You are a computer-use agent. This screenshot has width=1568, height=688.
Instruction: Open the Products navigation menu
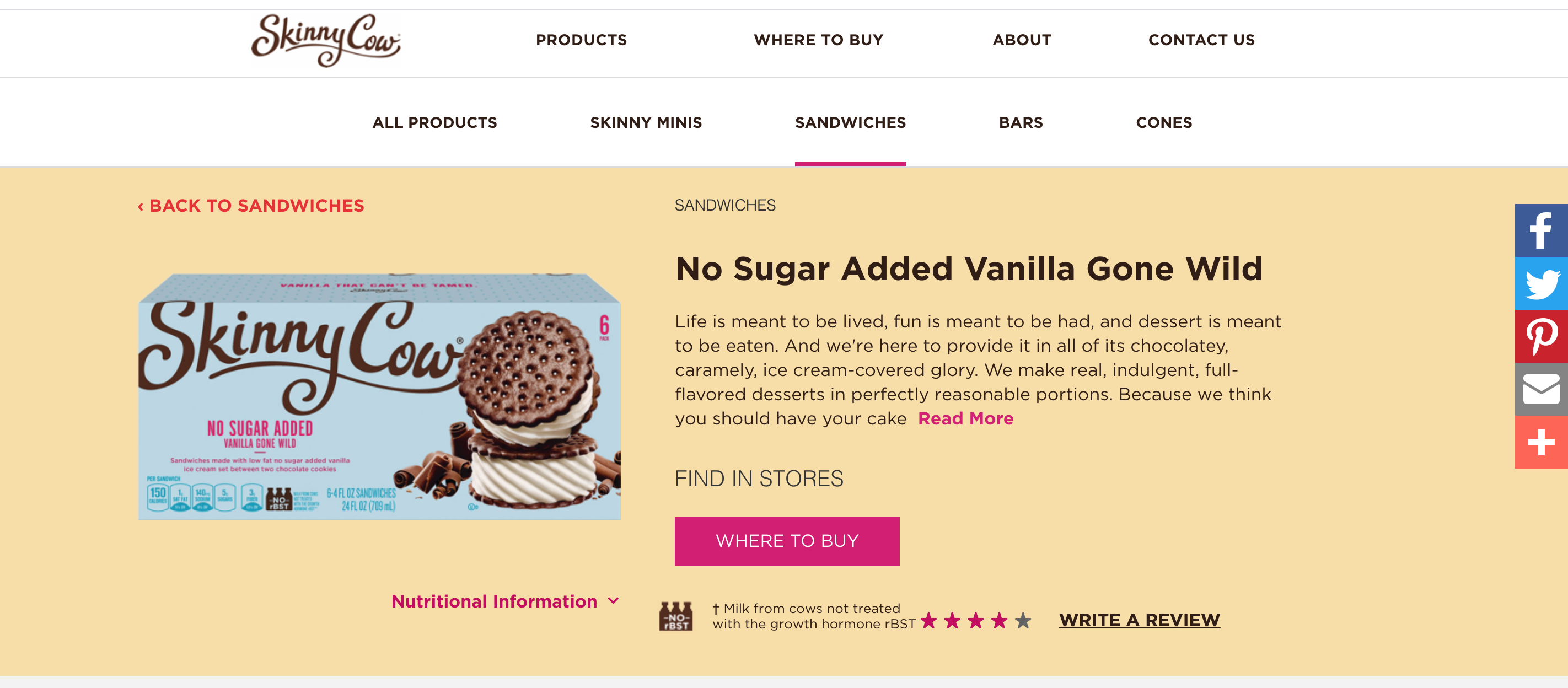coord(581,40)
